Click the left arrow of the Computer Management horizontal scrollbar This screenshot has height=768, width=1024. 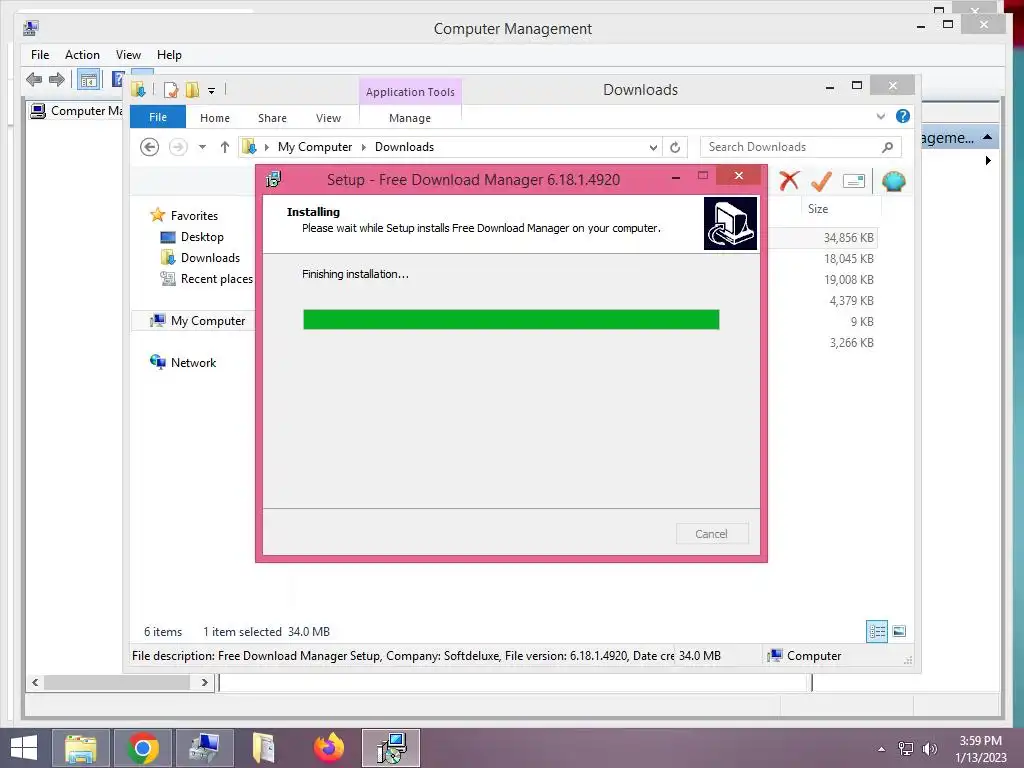35,682
